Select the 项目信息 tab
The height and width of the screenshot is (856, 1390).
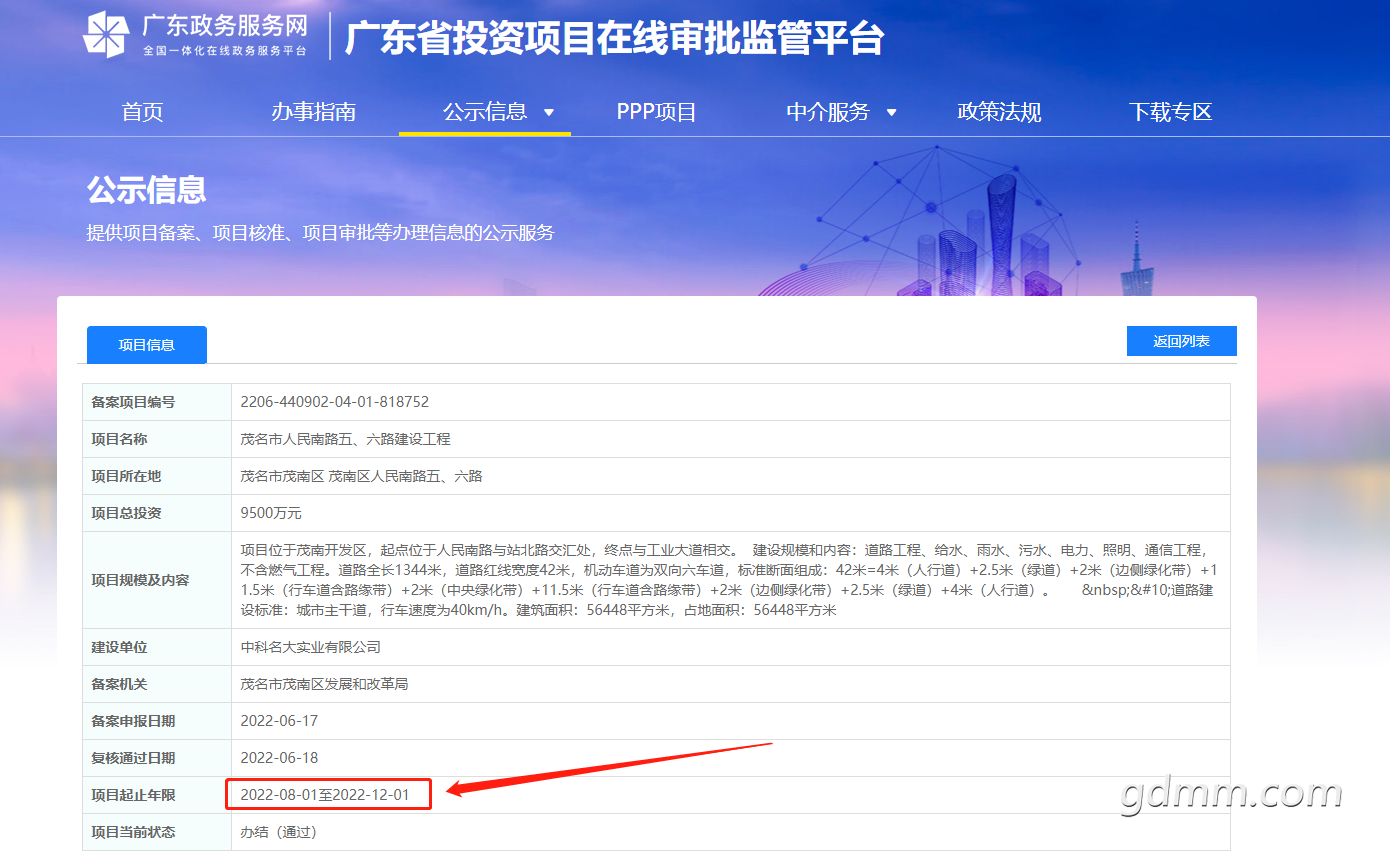point(147,345)
